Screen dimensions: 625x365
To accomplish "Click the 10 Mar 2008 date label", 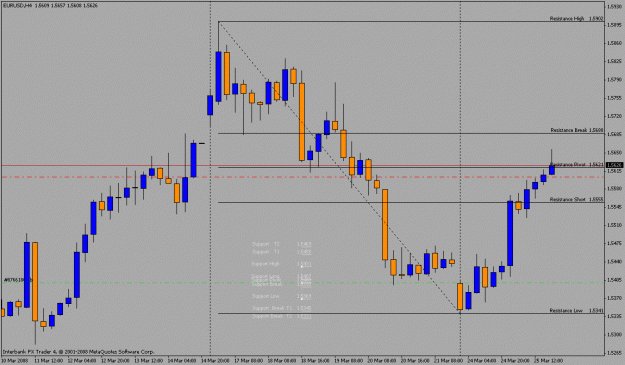I will (x=14, y=361).
